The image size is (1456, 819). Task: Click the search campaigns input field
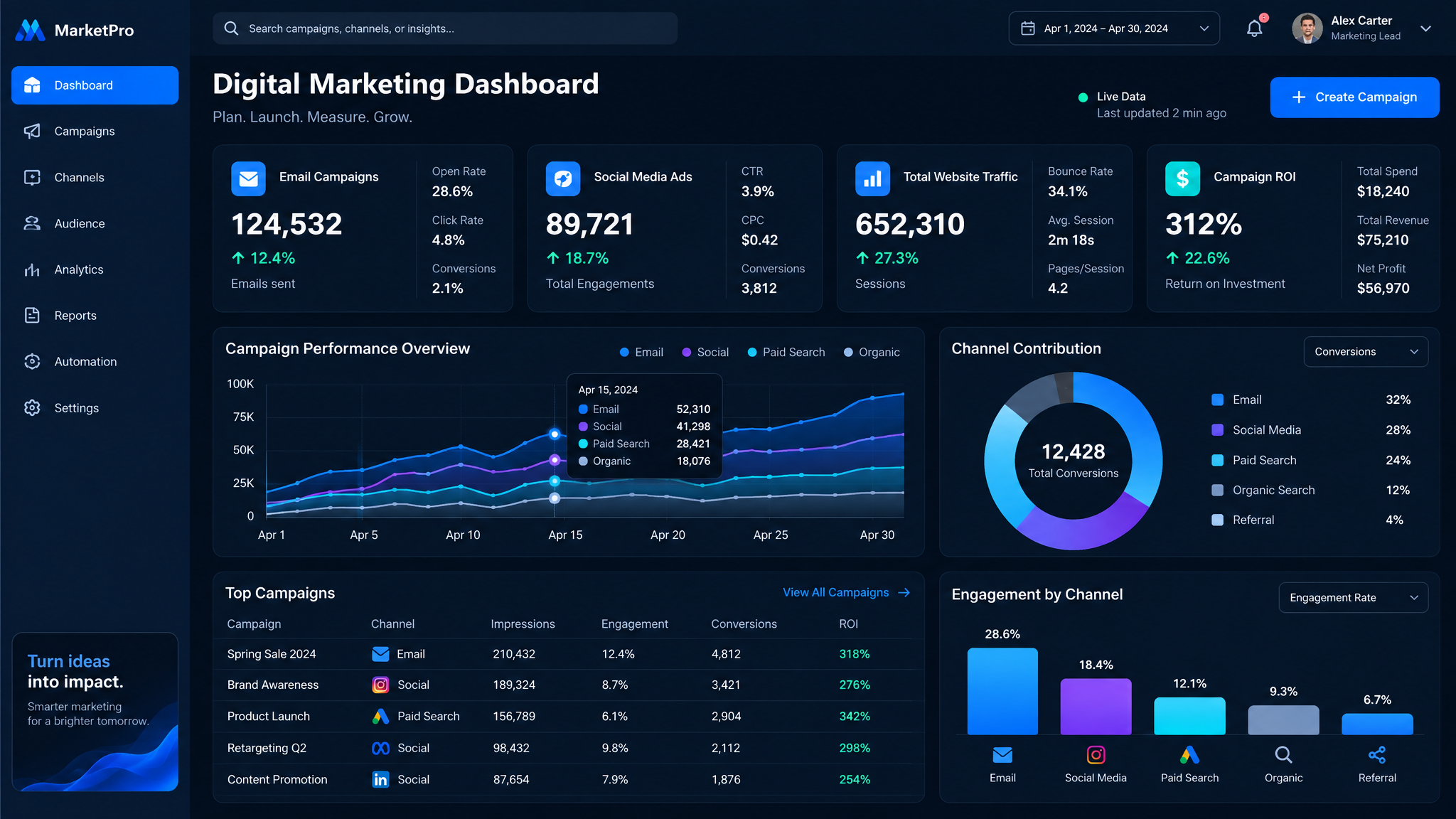[445, 28]
